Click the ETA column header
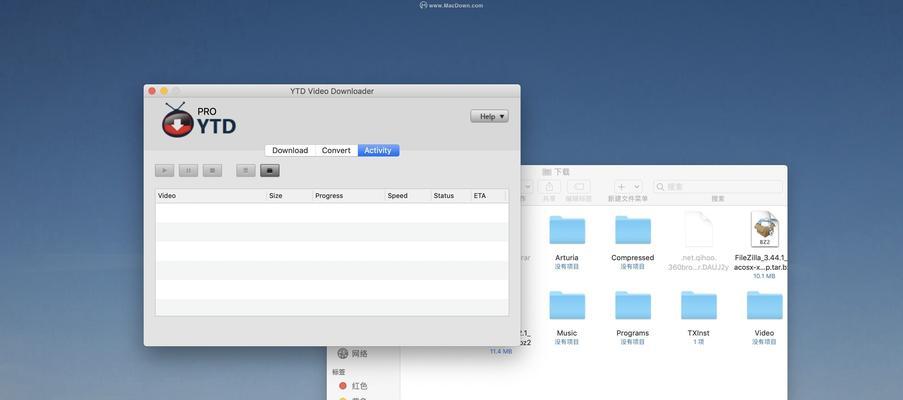 tap(488, 196)
